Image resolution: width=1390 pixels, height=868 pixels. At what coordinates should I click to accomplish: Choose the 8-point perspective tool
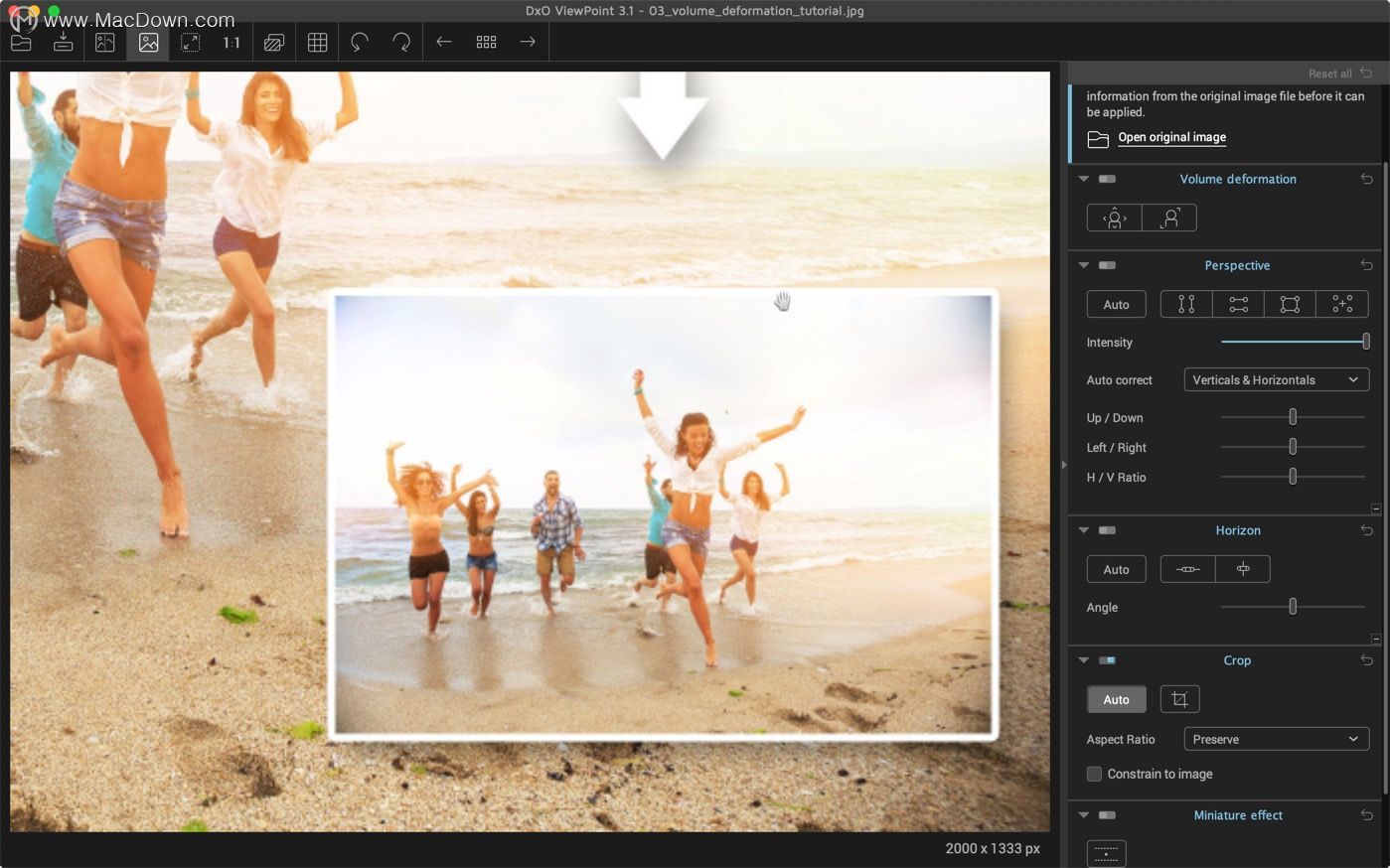click(x=1342, y=305)
